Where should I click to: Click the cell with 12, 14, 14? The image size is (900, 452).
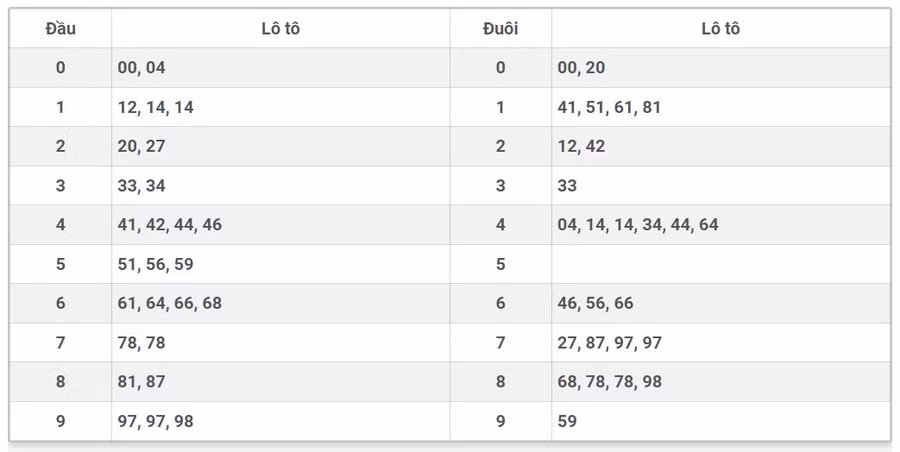[156, 107]
